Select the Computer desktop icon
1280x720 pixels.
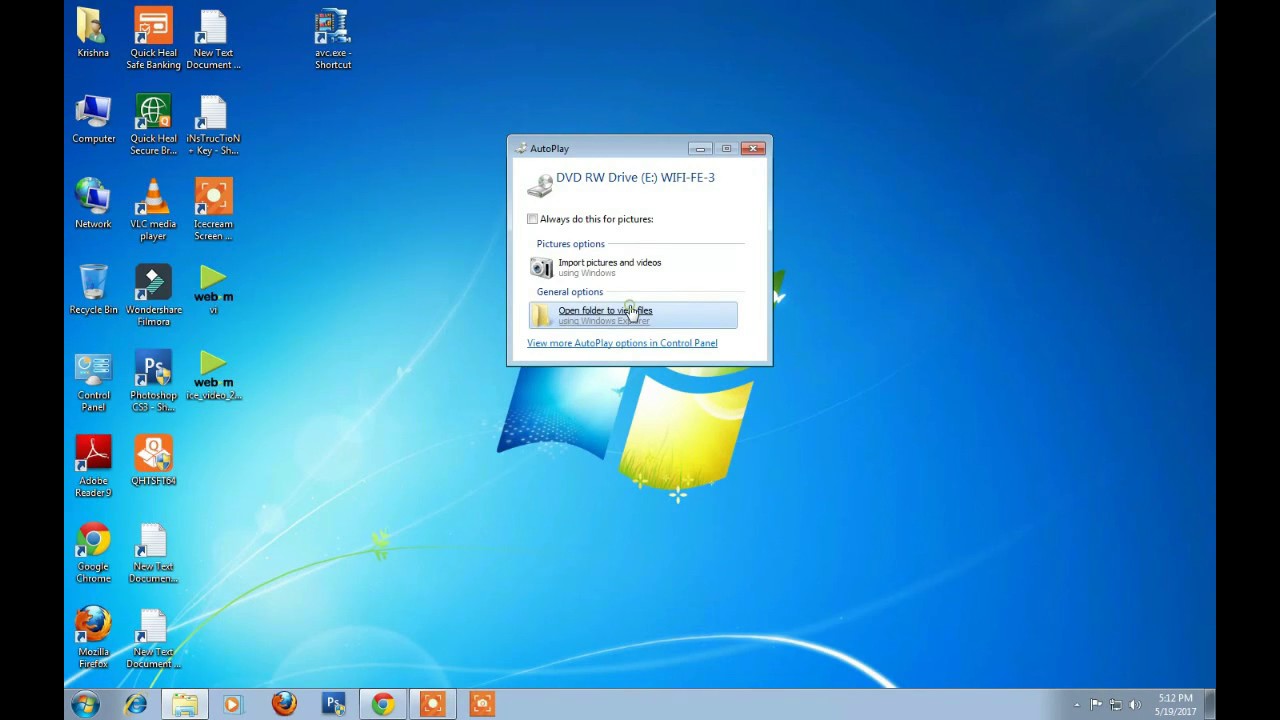coord(93,120)
